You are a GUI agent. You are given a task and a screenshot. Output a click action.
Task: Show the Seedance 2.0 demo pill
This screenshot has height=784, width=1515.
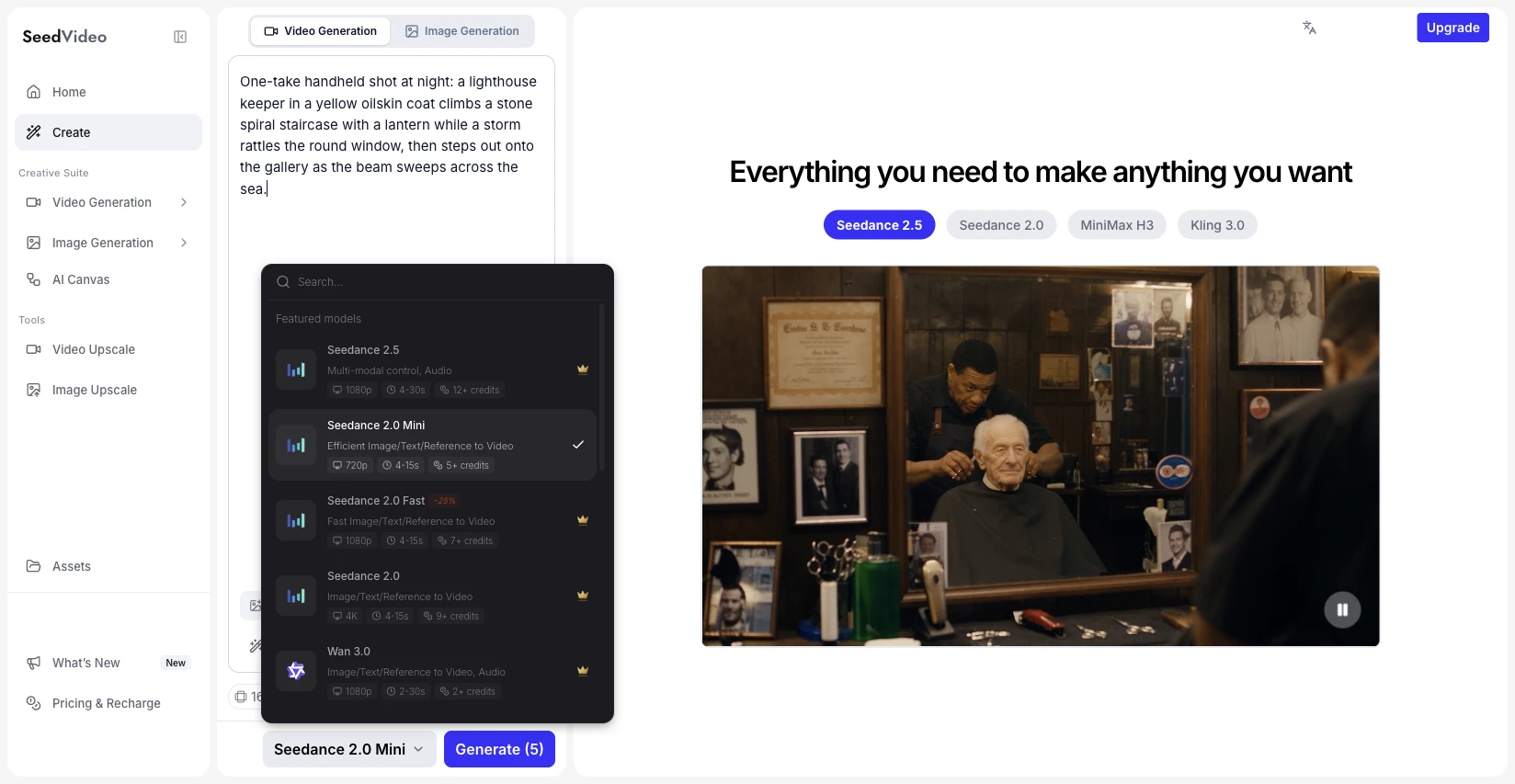[x=1001, y=225]
